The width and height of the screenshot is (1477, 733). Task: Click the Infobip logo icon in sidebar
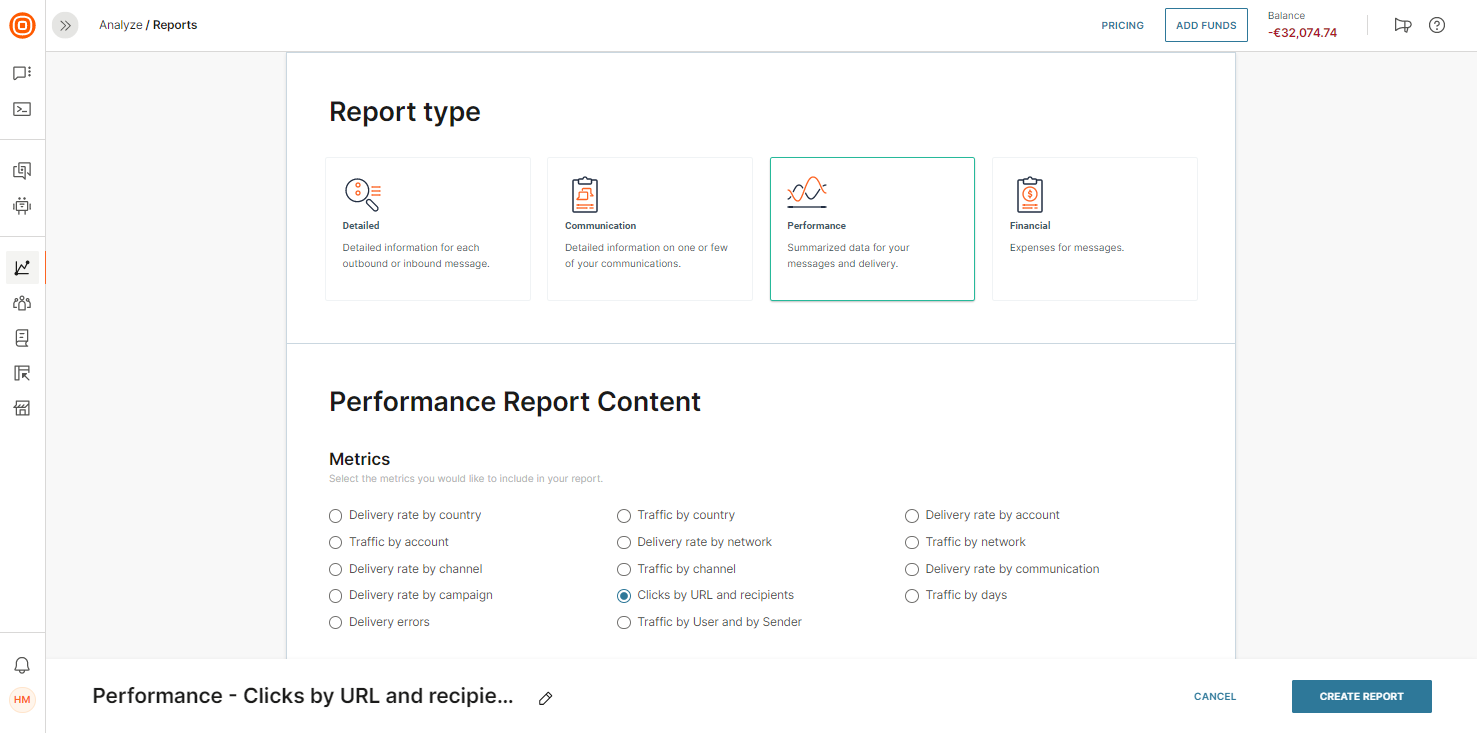(x=22, y=26)
